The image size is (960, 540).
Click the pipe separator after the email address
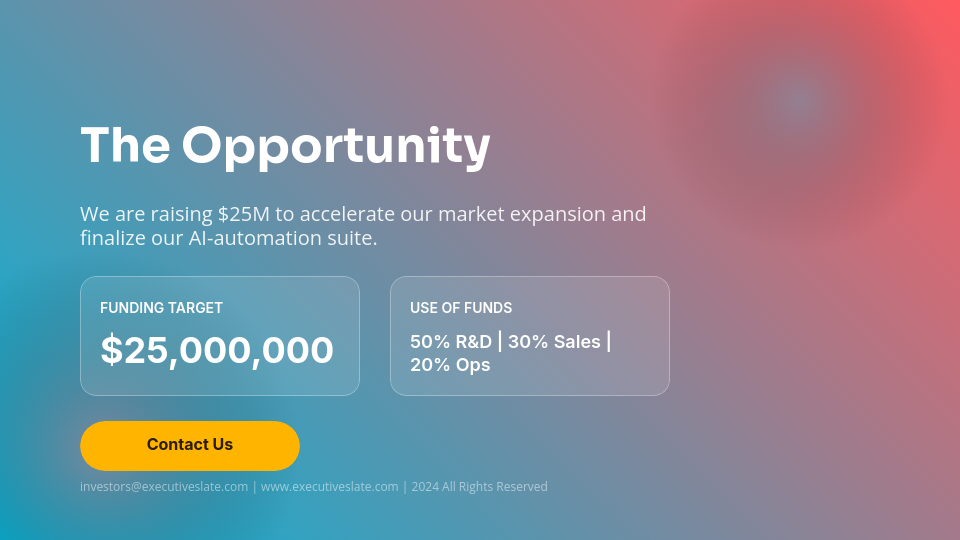pyautogui.click(x=255, y=487)
